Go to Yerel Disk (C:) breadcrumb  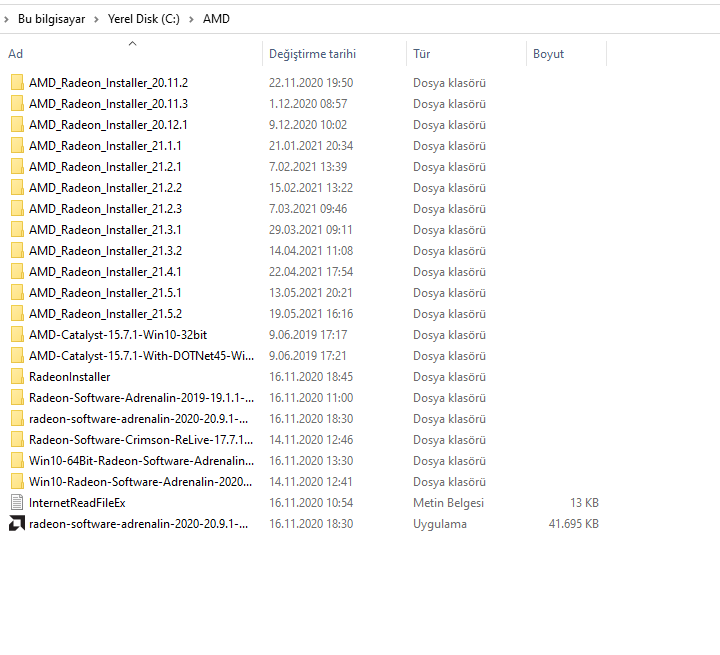pos(144,19)
